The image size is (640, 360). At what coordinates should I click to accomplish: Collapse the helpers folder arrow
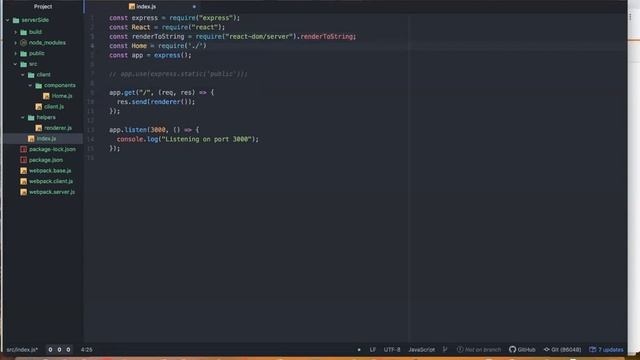(x=23, y=118)
